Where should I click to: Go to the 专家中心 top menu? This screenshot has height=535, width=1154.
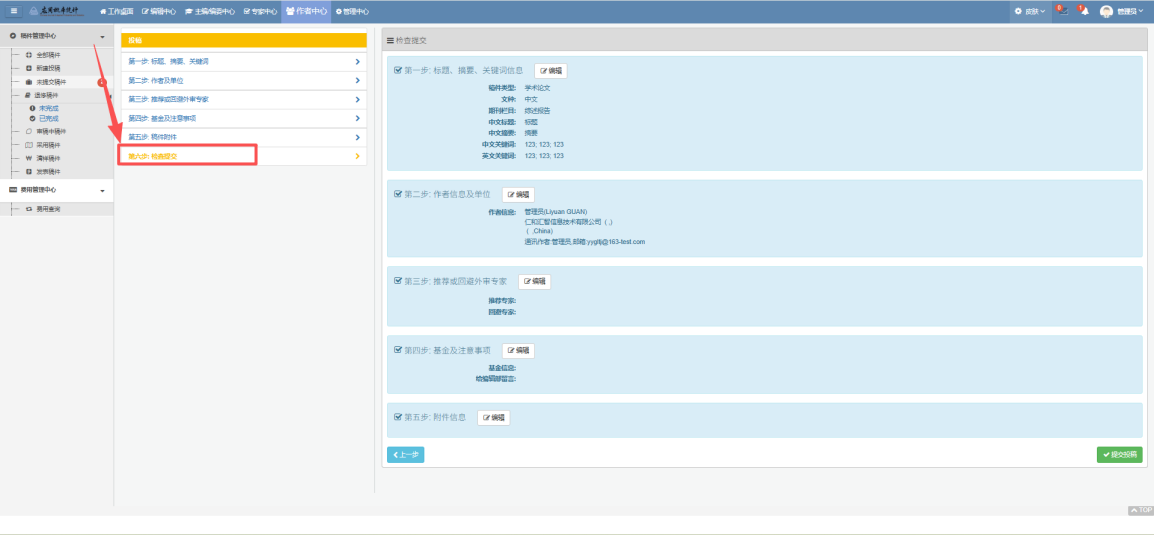[259, 11]
